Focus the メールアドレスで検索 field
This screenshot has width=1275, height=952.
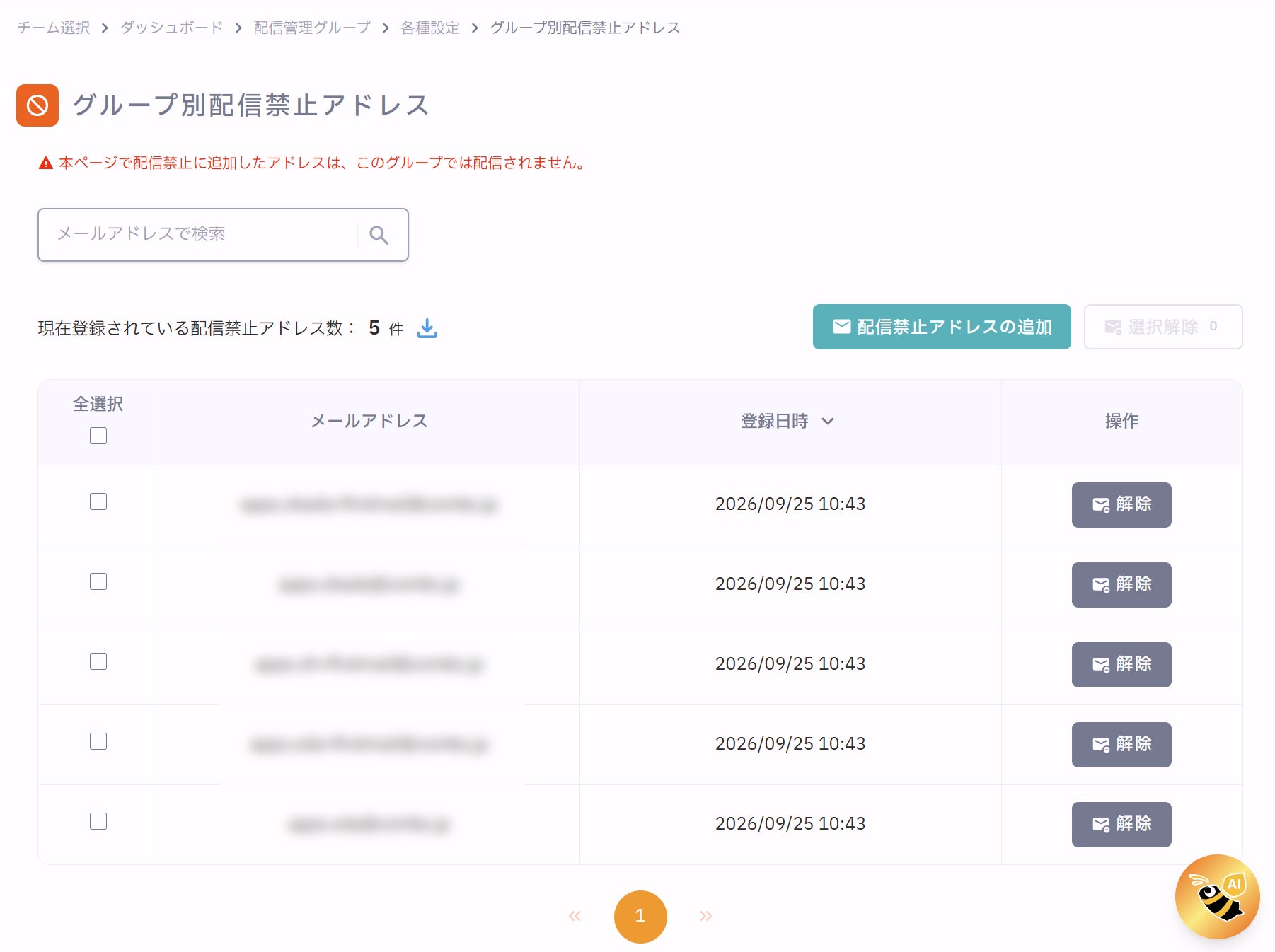(x=205, y=235)
